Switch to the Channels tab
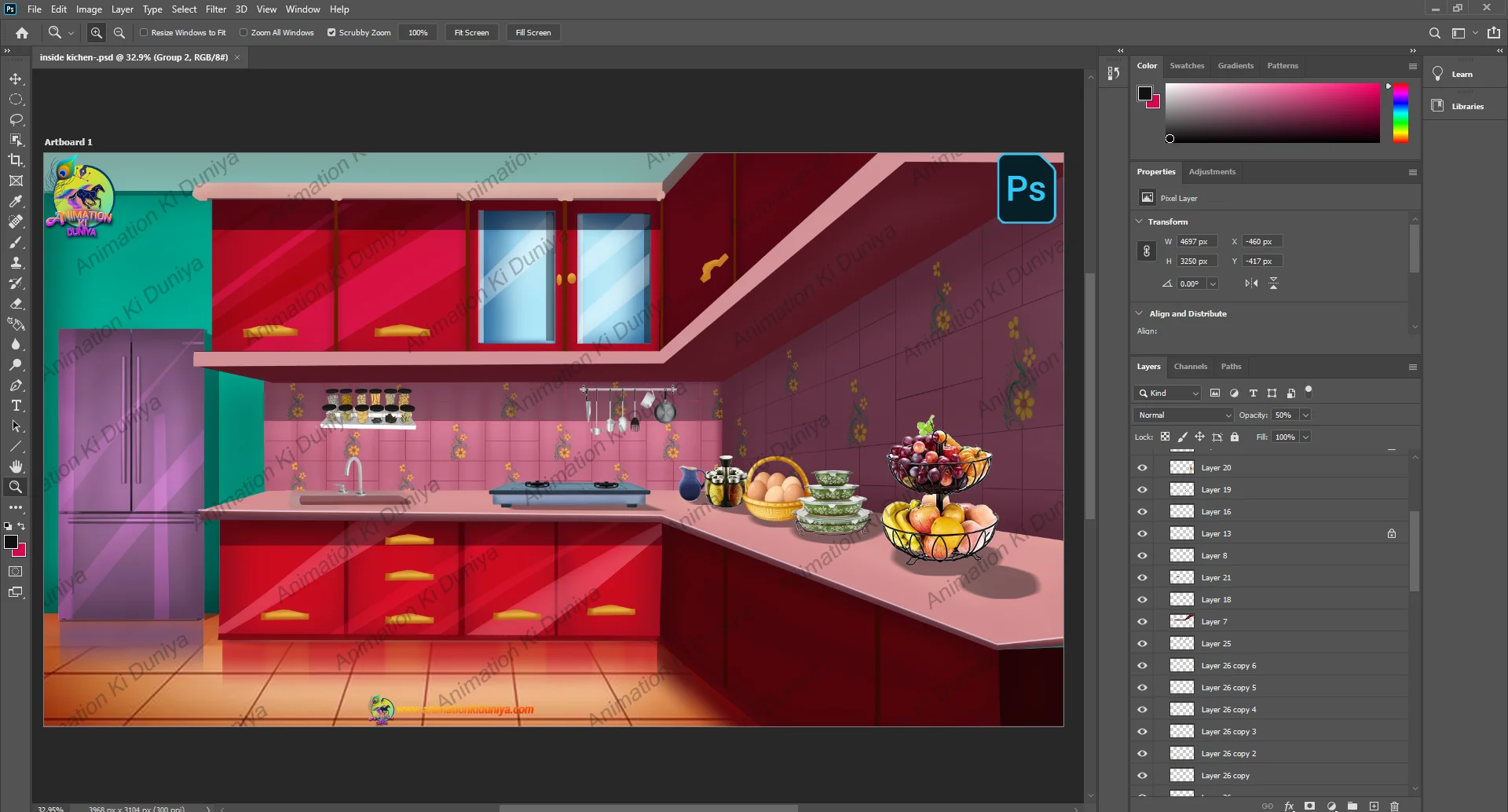1508x812 pixels. click(x=1190, y=367)
